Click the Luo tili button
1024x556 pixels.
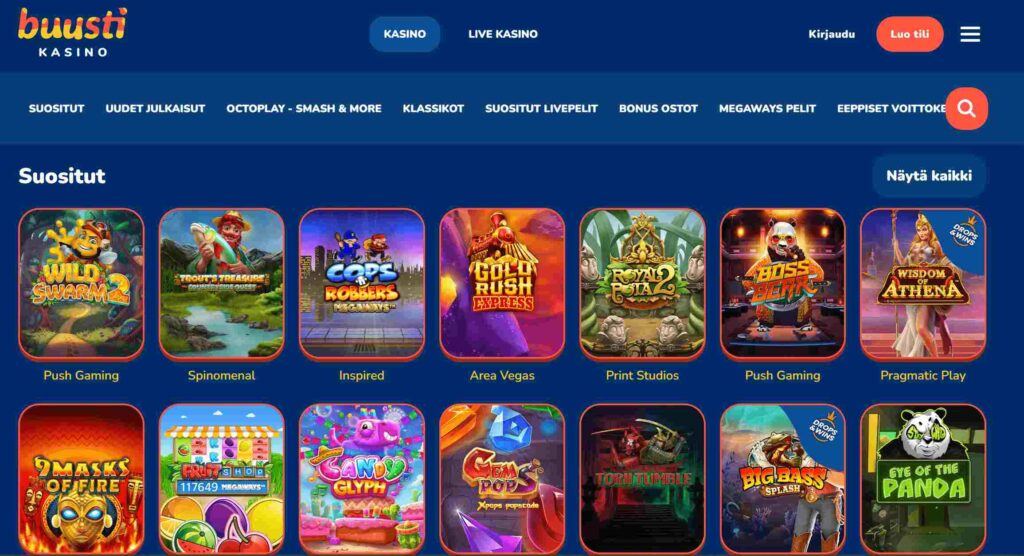point(910,34)
